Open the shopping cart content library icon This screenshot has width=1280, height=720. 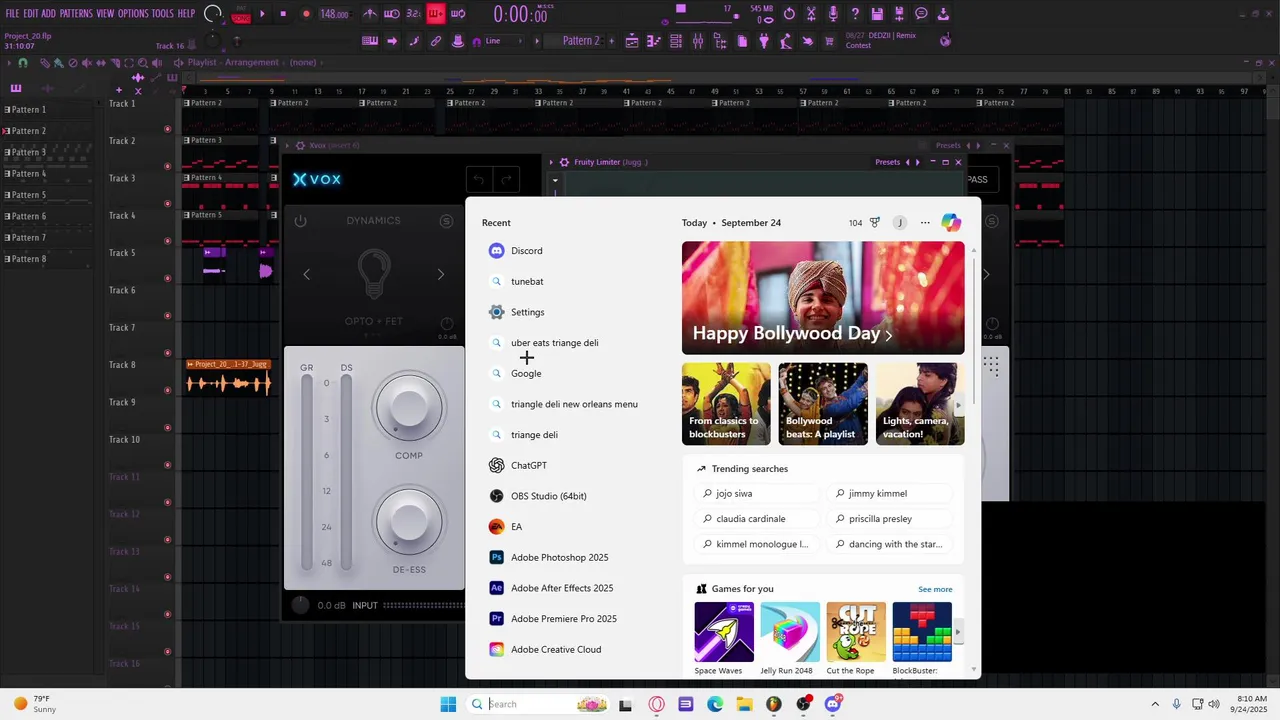coord(829,41)
